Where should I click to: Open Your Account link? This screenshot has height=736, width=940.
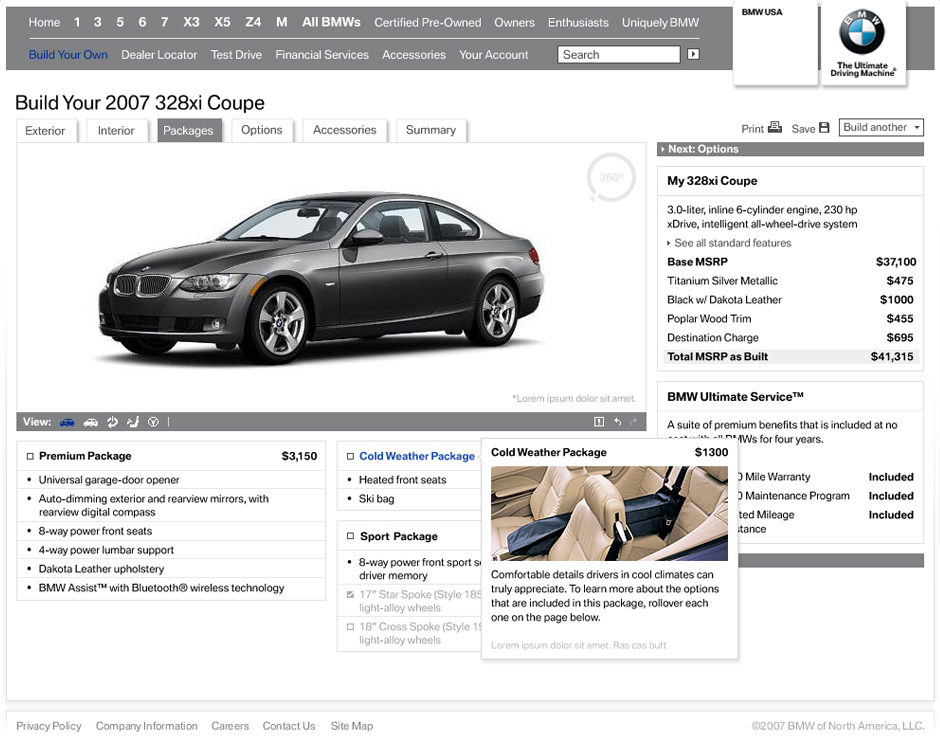pos(493,55)
